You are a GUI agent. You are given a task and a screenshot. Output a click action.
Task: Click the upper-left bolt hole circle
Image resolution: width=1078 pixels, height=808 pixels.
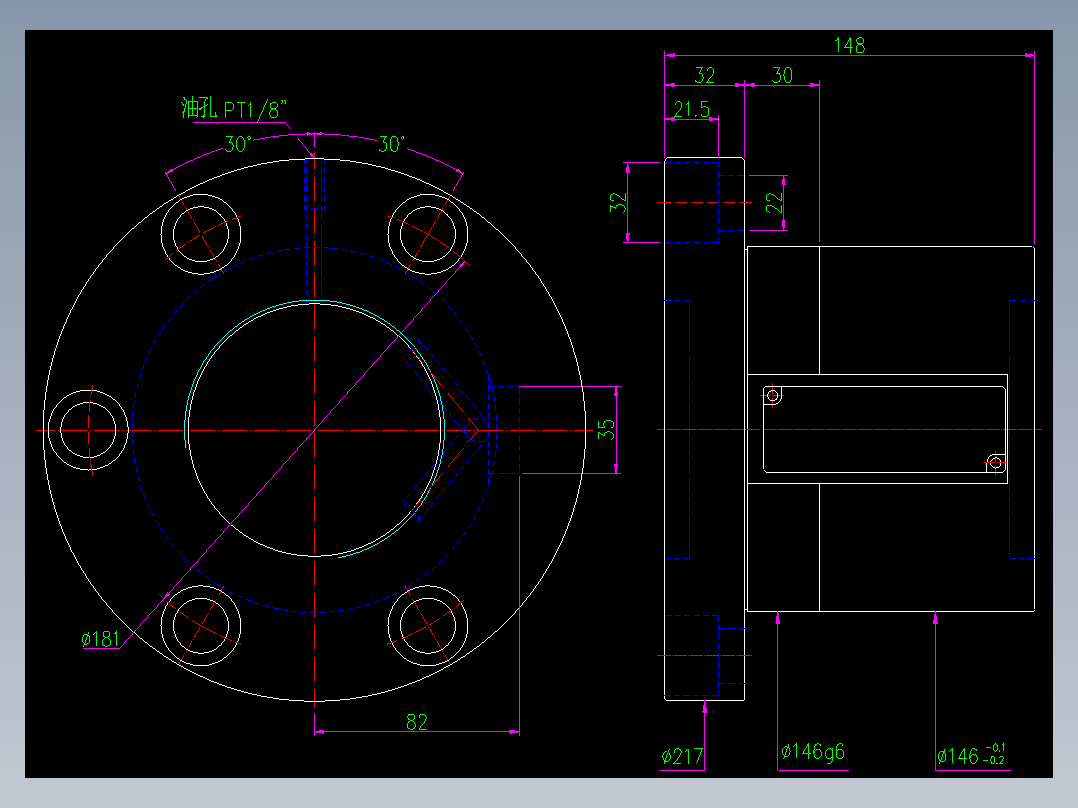point(201,234)
